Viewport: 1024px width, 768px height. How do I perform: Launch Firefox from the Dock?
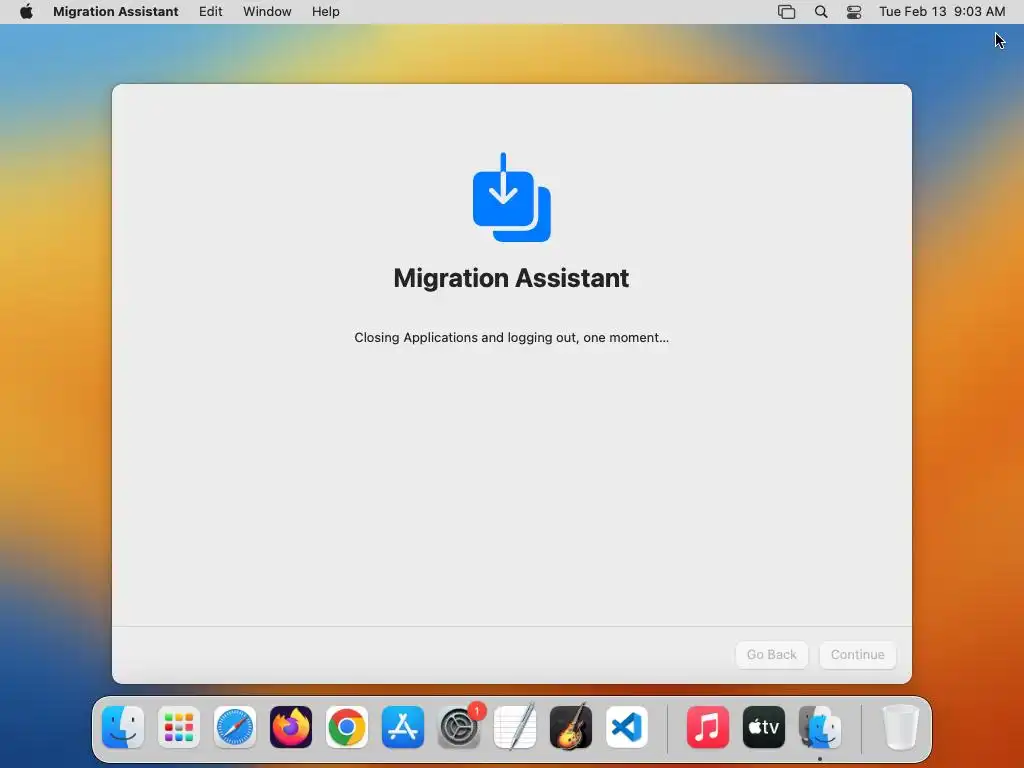(x=291, y=727)
